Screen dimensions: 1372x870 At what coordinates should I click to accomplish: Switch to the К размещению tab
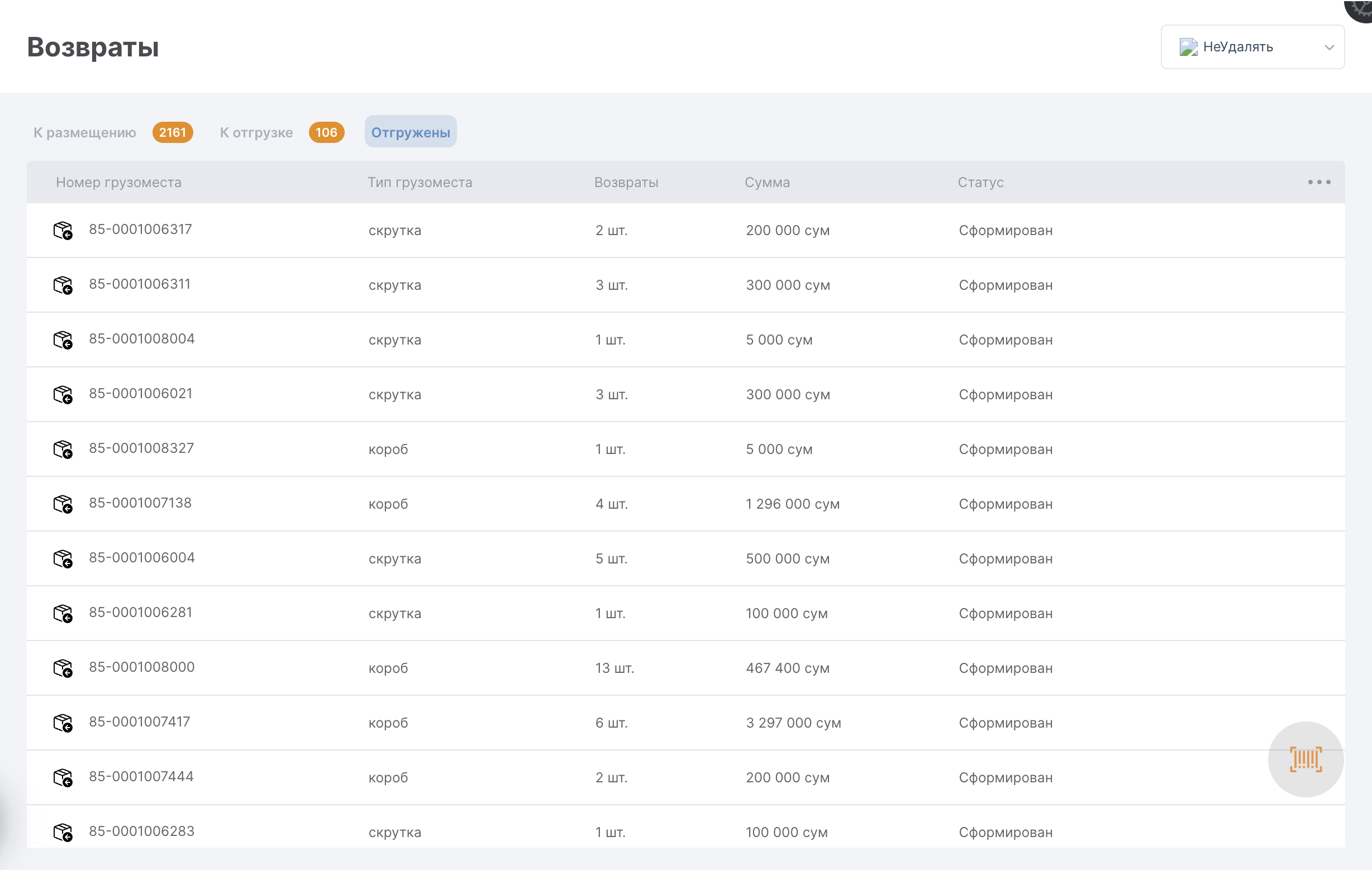85,133
